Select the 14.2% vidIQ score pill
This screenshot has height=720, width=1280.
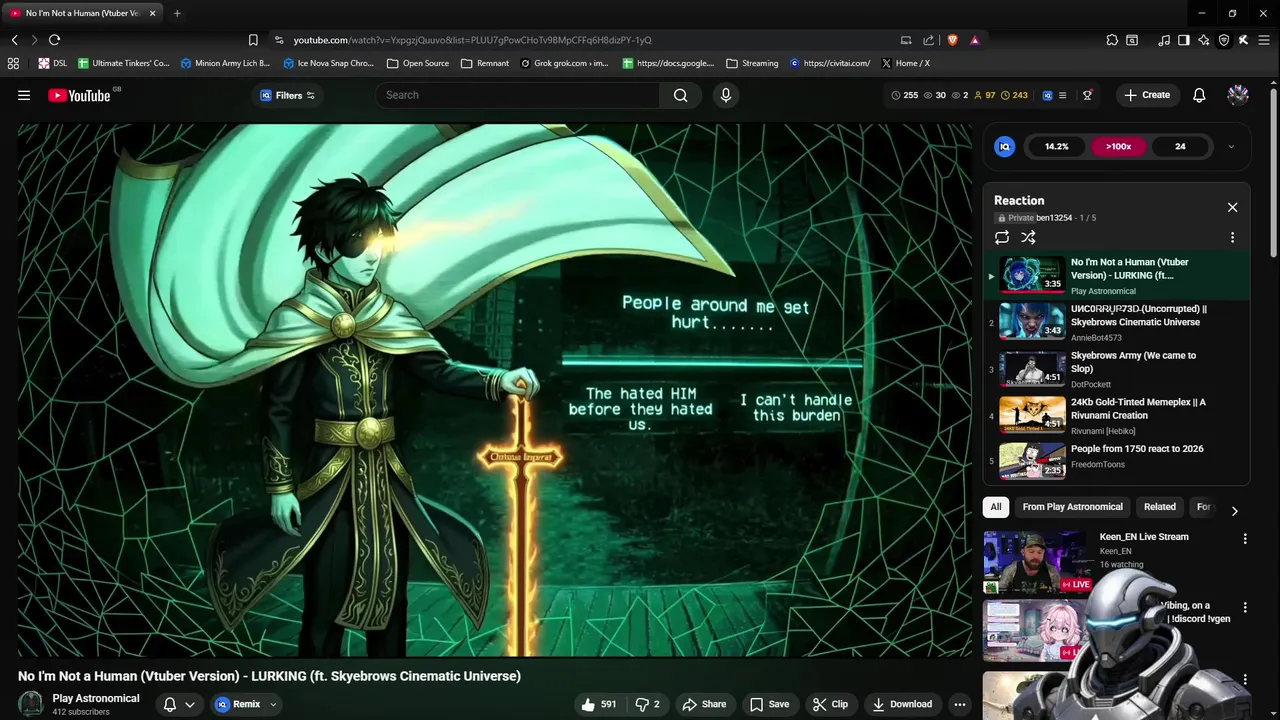click(1056, 146)
